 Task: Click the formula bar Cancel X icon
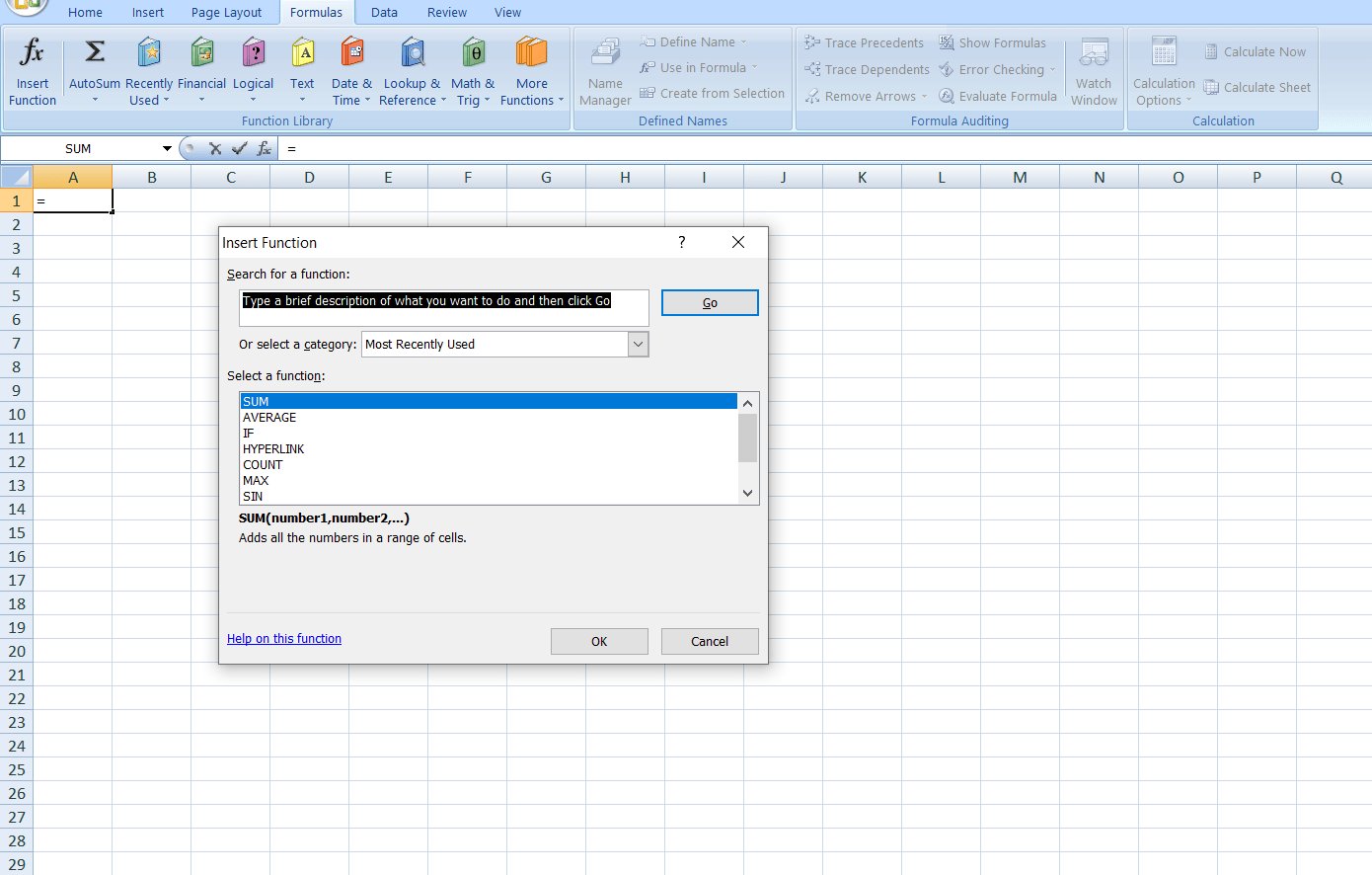click(215, 148)
